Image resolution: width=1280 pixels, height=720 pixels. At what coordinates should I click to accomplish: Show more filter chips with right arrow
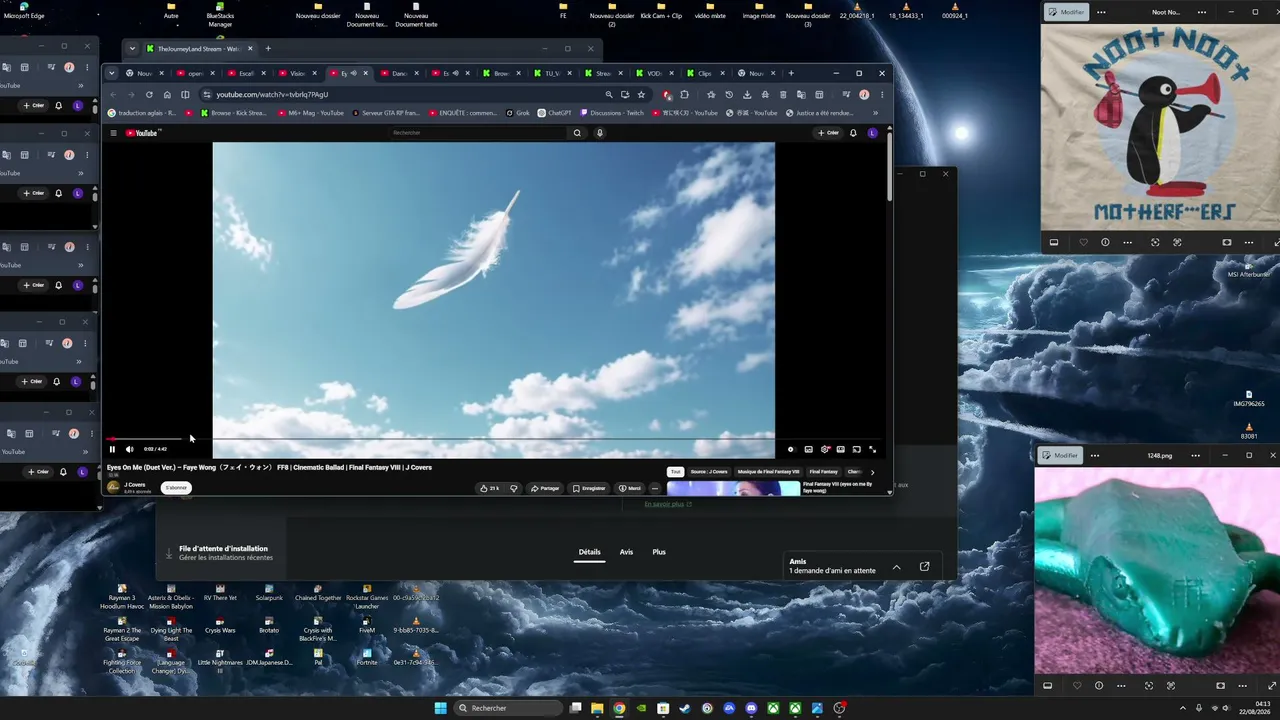[x=872, y=472]
